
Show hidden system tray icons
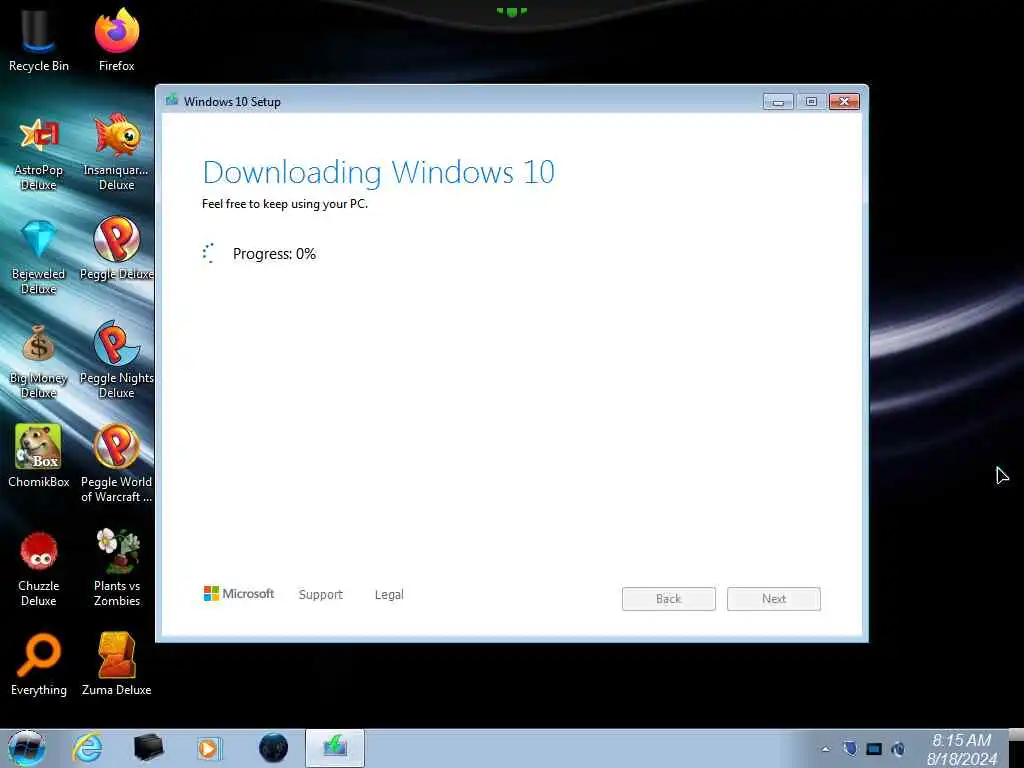point(825,749)
